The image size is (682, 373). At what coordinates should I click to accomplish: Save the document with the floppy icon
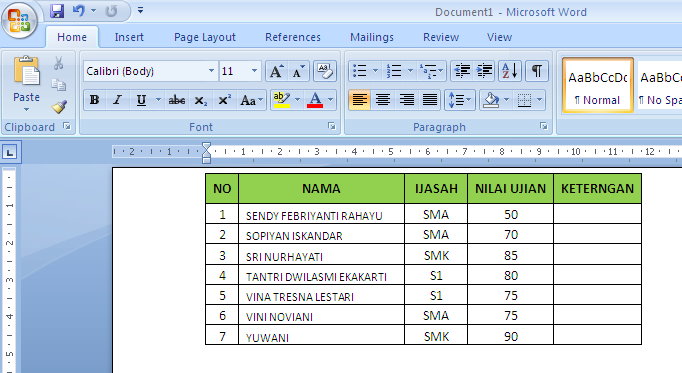click(57, 11)
